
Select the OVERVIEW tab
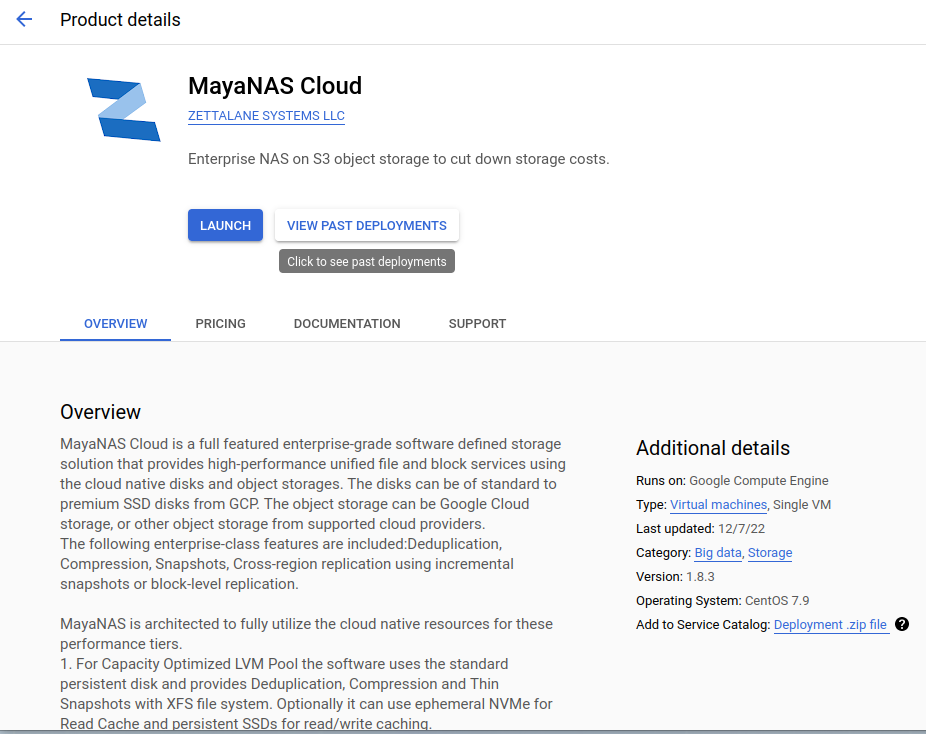pyautogui.click(x=115, y=324)
